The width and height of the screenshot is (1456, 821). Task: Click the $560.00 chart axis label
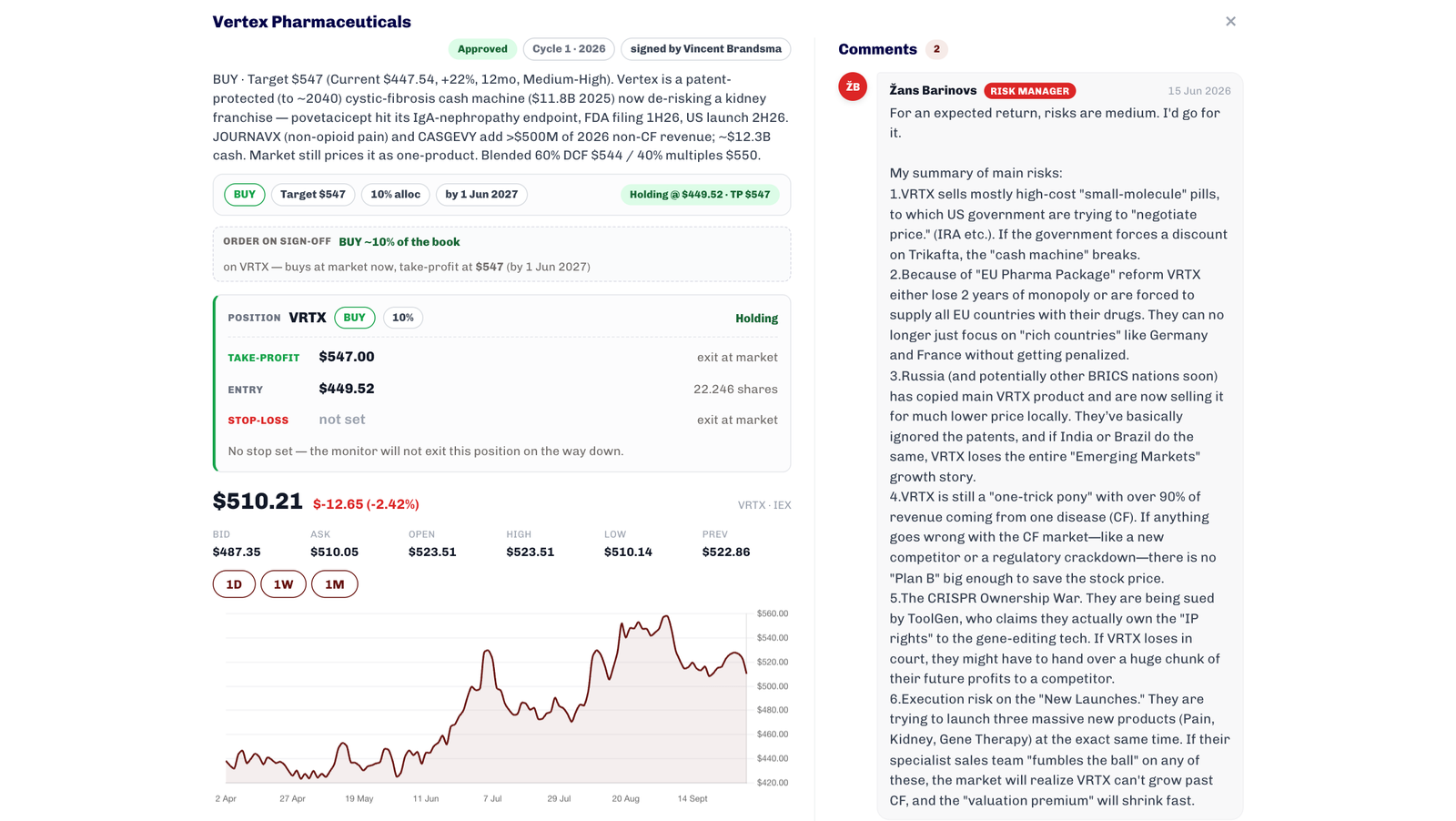point(773,614)
